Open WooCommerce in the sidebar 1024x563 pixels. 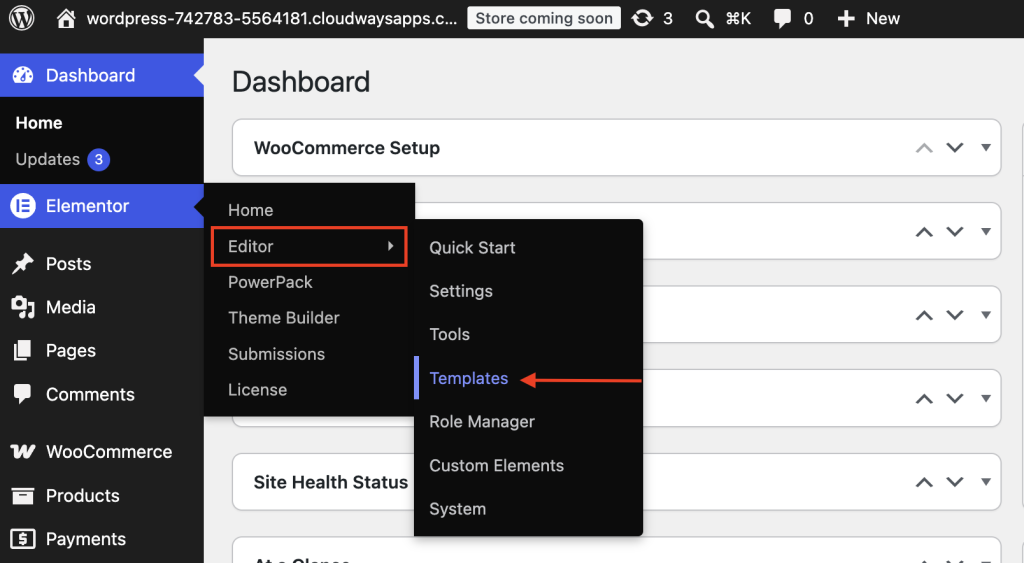pyautogui.click(x=109, y=452)
